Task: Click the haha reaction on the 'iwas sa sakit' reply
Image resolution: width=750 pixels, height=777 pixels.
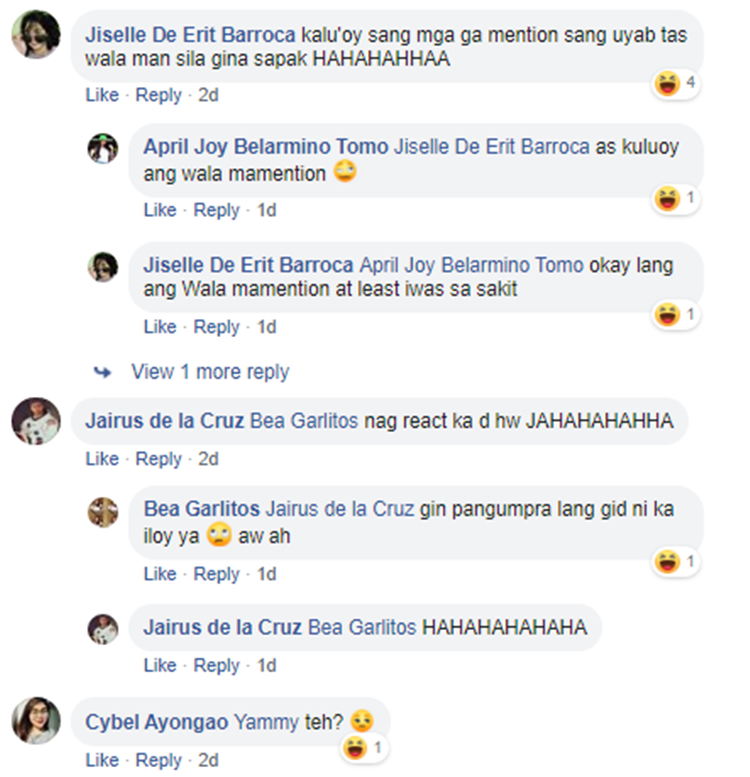Action: 675,315
